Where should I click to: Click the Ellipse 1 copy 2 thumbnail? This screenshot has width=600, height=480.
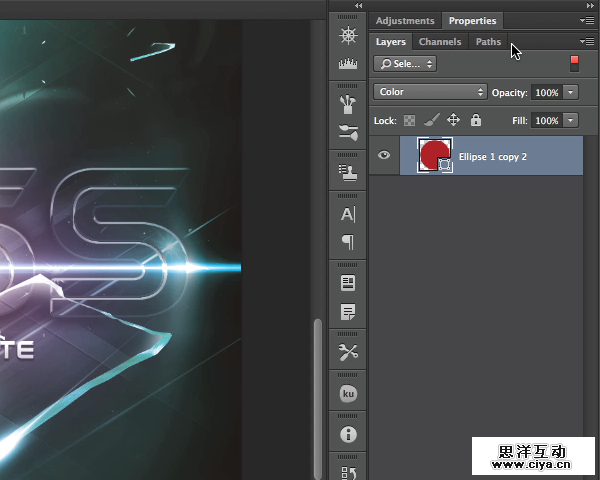[x=434, y=155]
